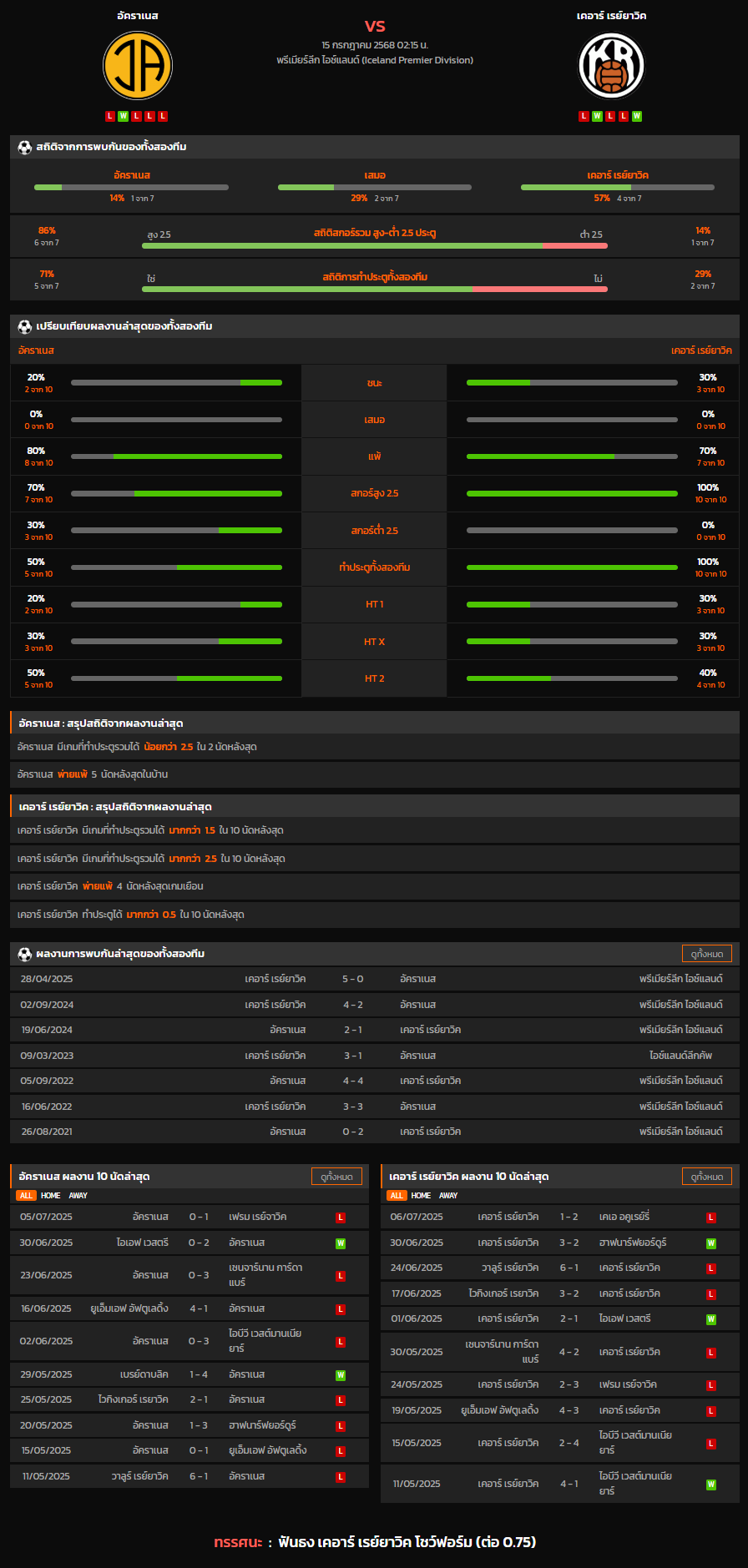The image size is (748, 1568).
Task: Click the 23/06/2025 เชนจาร์นาน การ์ดาแบร์ 0-3 row
Action: 190,1275
